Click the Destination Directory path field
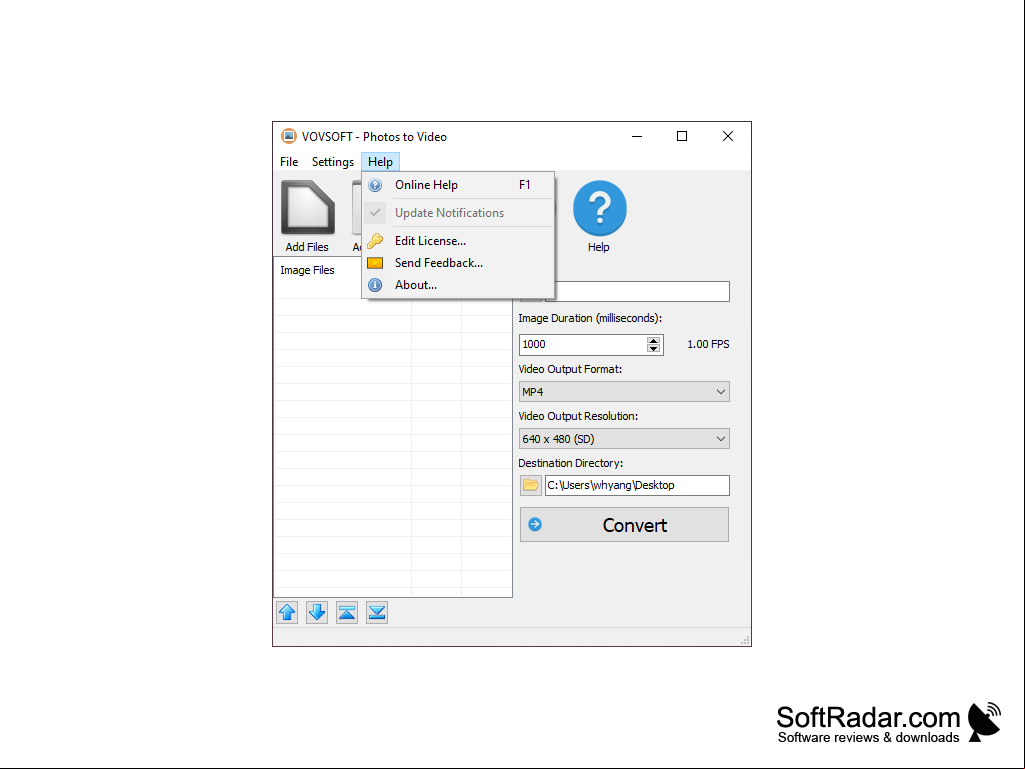This screenshot has width=1025, height=769. pos(637,485)
